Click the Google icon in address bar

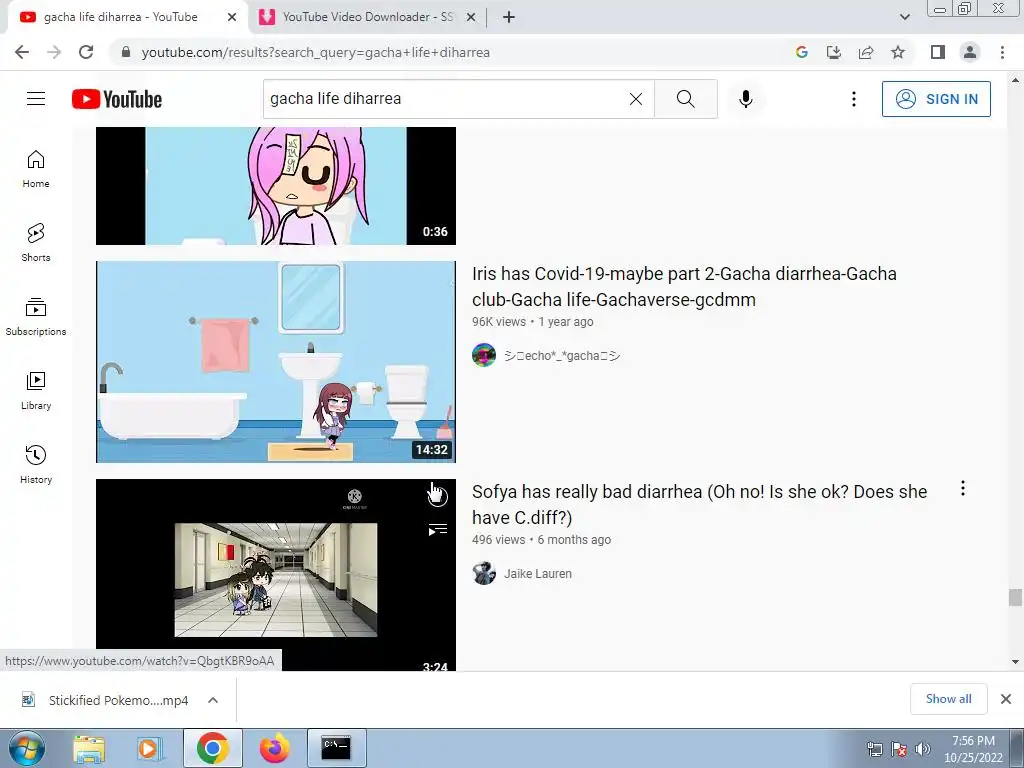coord(801,52)
